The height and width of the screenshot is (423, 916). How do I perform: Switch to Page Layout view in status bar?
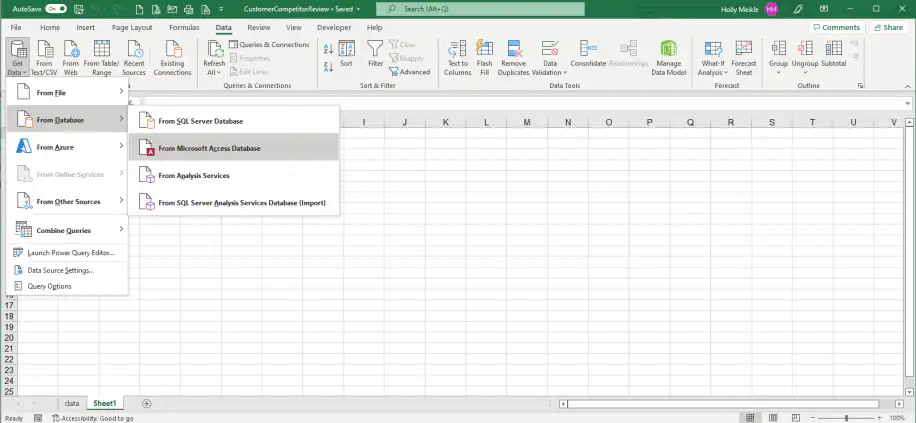coord(773,418)
